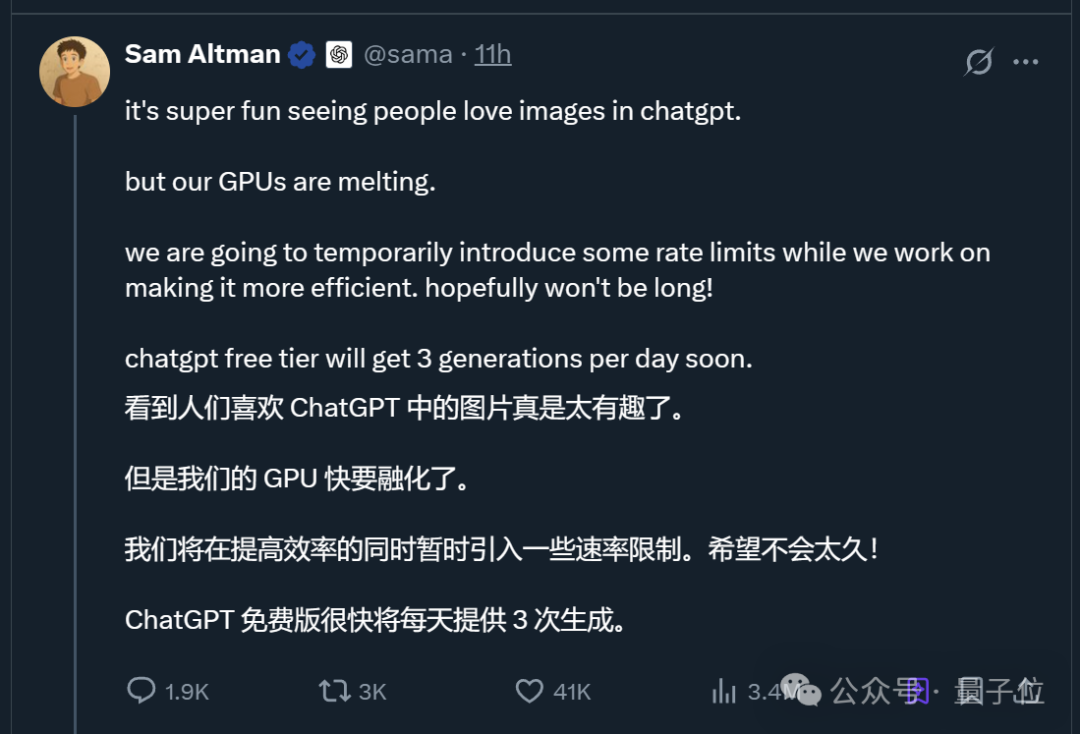Click the repost arrows icon

[x=335, y=691]
